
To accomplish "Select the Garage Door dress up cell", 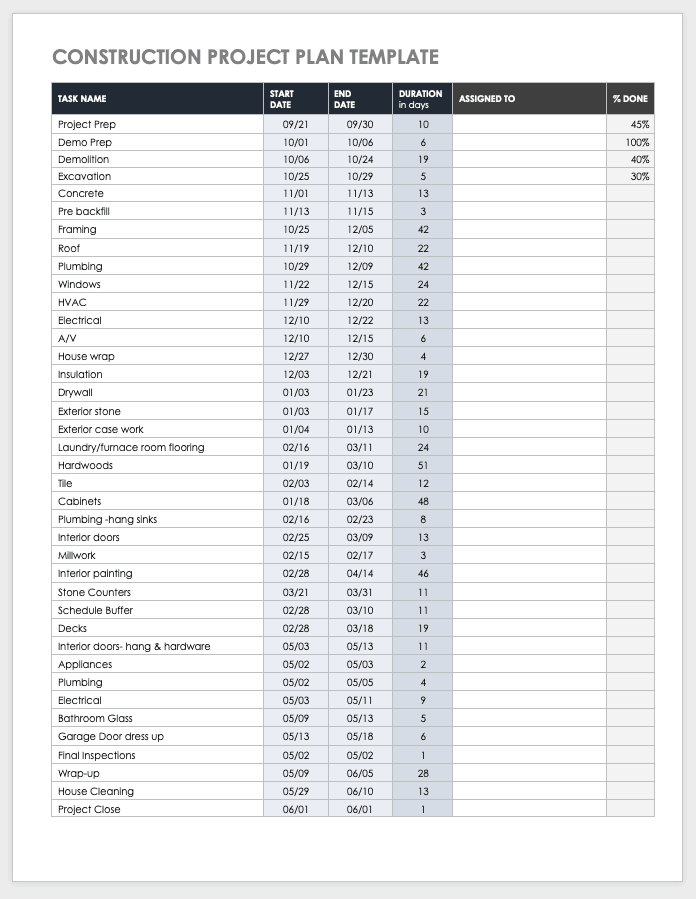I will 111,736.
